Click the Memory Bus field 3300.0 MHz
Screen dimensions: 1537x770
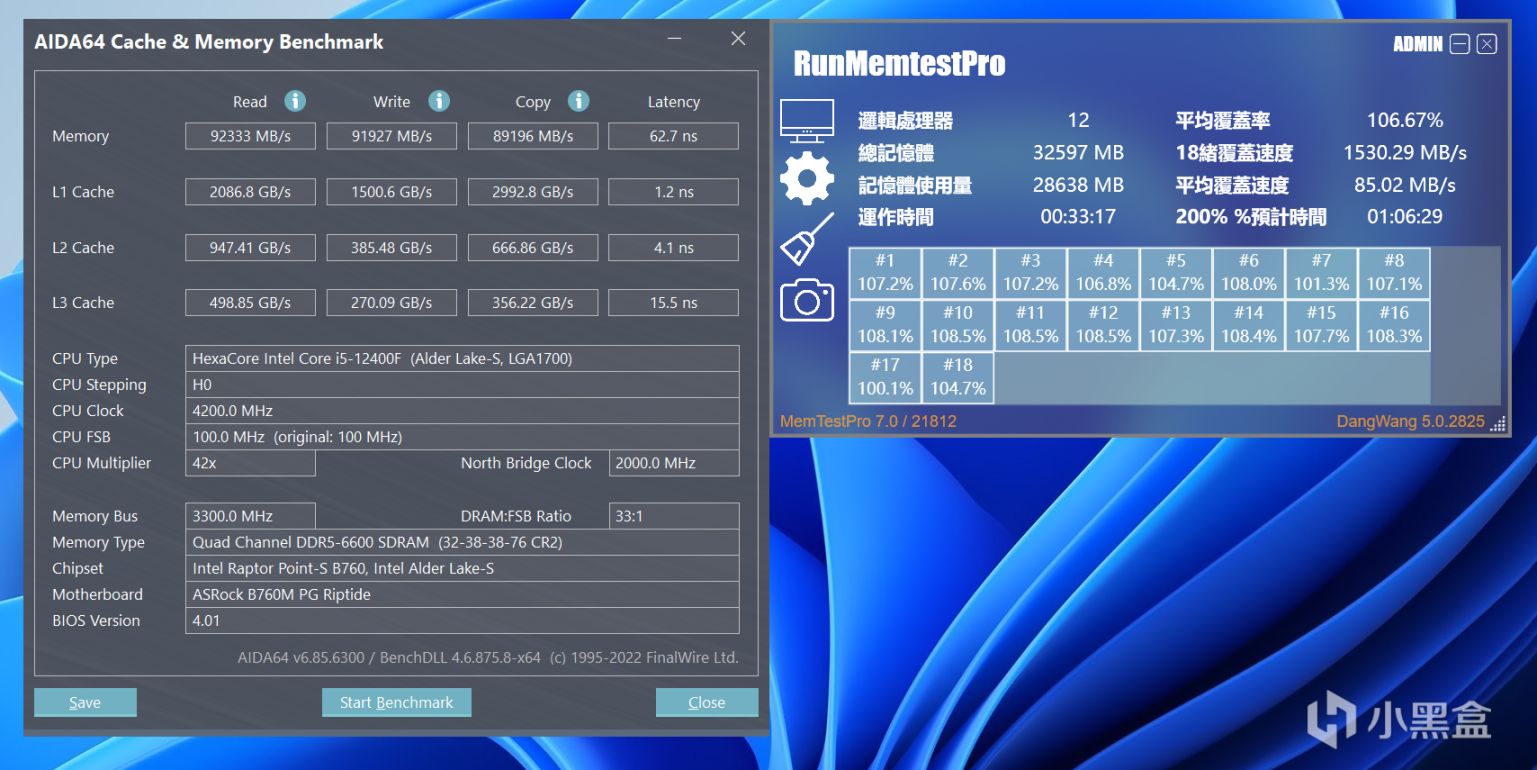click(250, 516)
